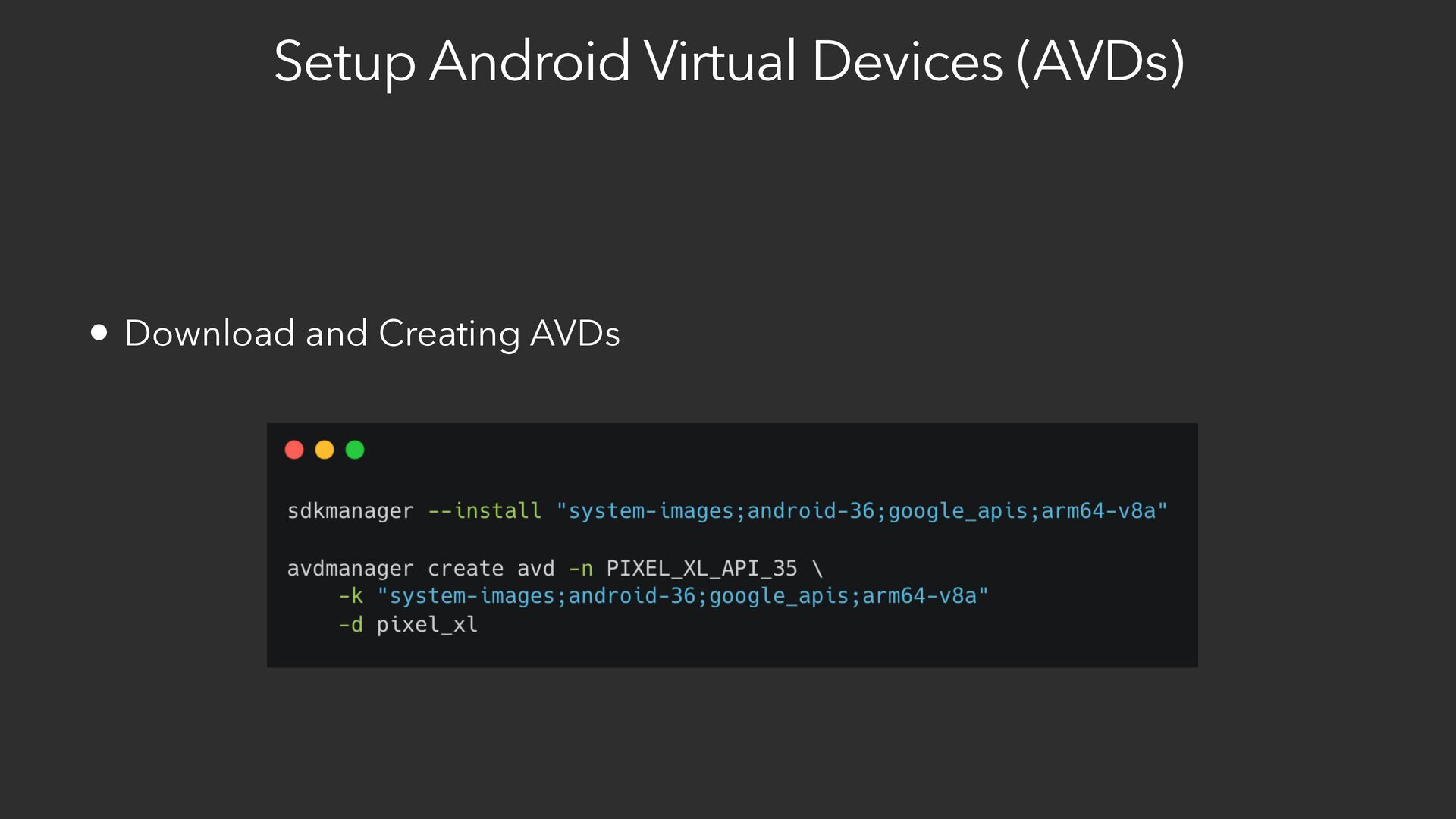Click the PIXEL_XL_API_35 device name
This screenshot has height=819, width=1456.
pyautogui.click(x=701, y=569)
